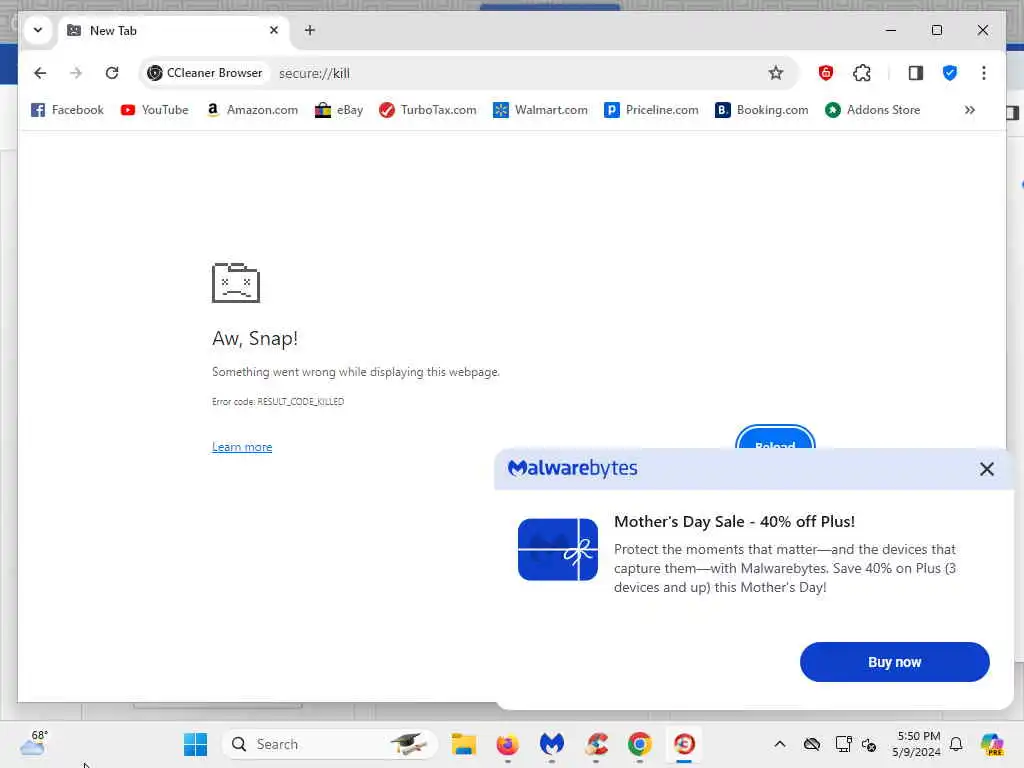Viewport: 1024px width, 768px height.
Task: Click the Learn more link
Action: tap(242, 447)
